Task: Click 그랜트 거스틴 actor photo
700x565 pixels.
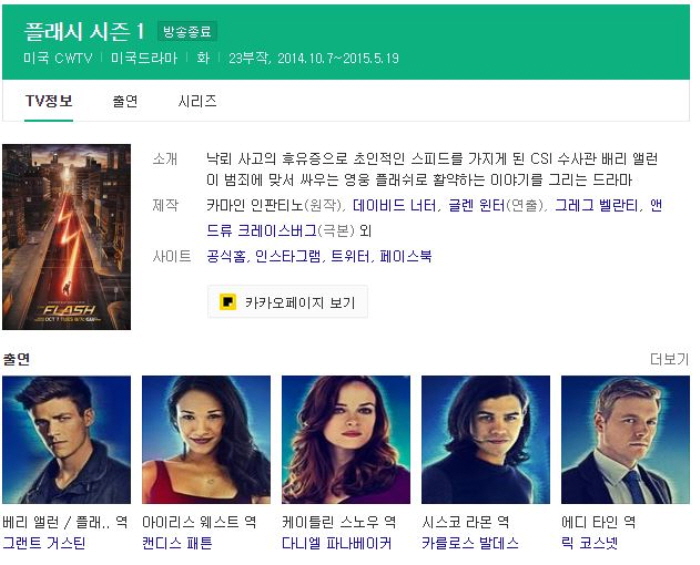Action: [67, 440]
